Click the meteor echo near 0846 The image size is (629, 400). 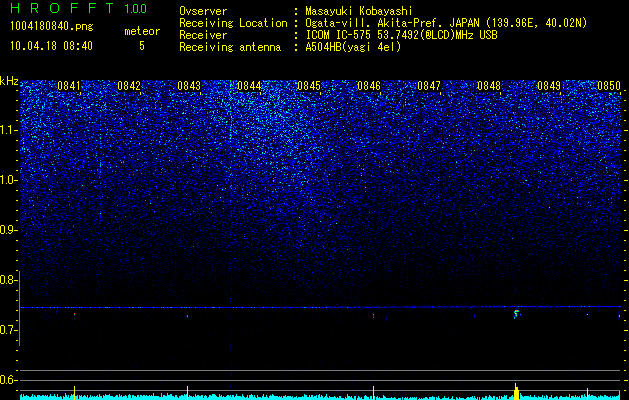(373, 316)
